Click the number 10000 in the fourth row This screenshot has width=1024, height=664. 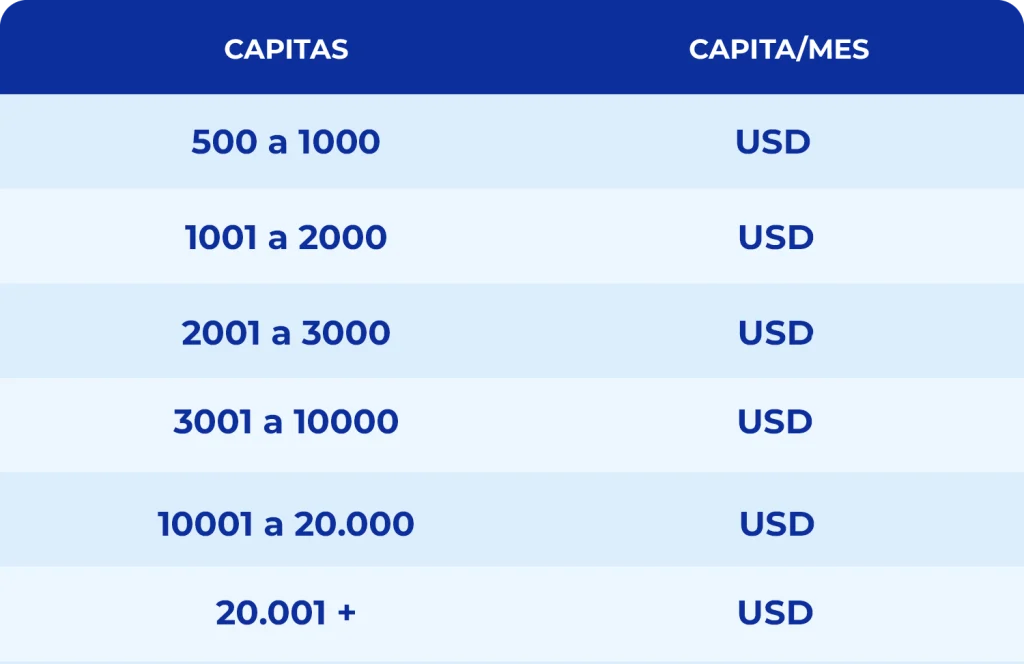(x=346, y=422)
